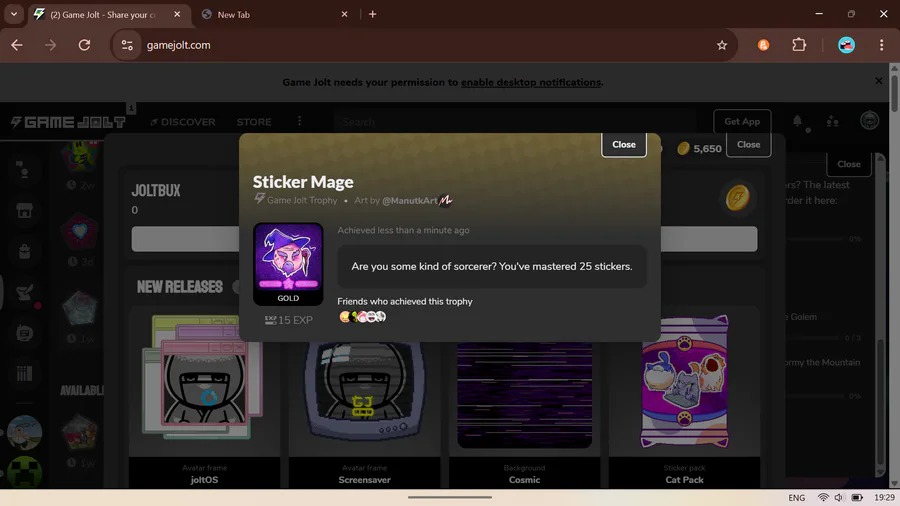This screenshot has width=900, height=506.
Task: Click the orange extension icon in toolbar
Action: tap(763, 45)
